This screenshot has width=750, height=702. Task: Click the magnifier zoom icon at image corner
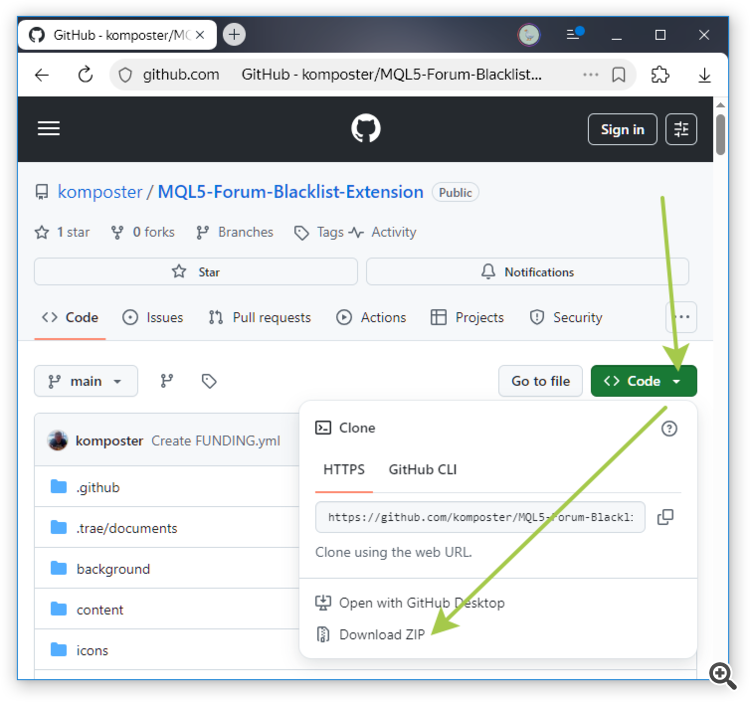coord(722,675)
